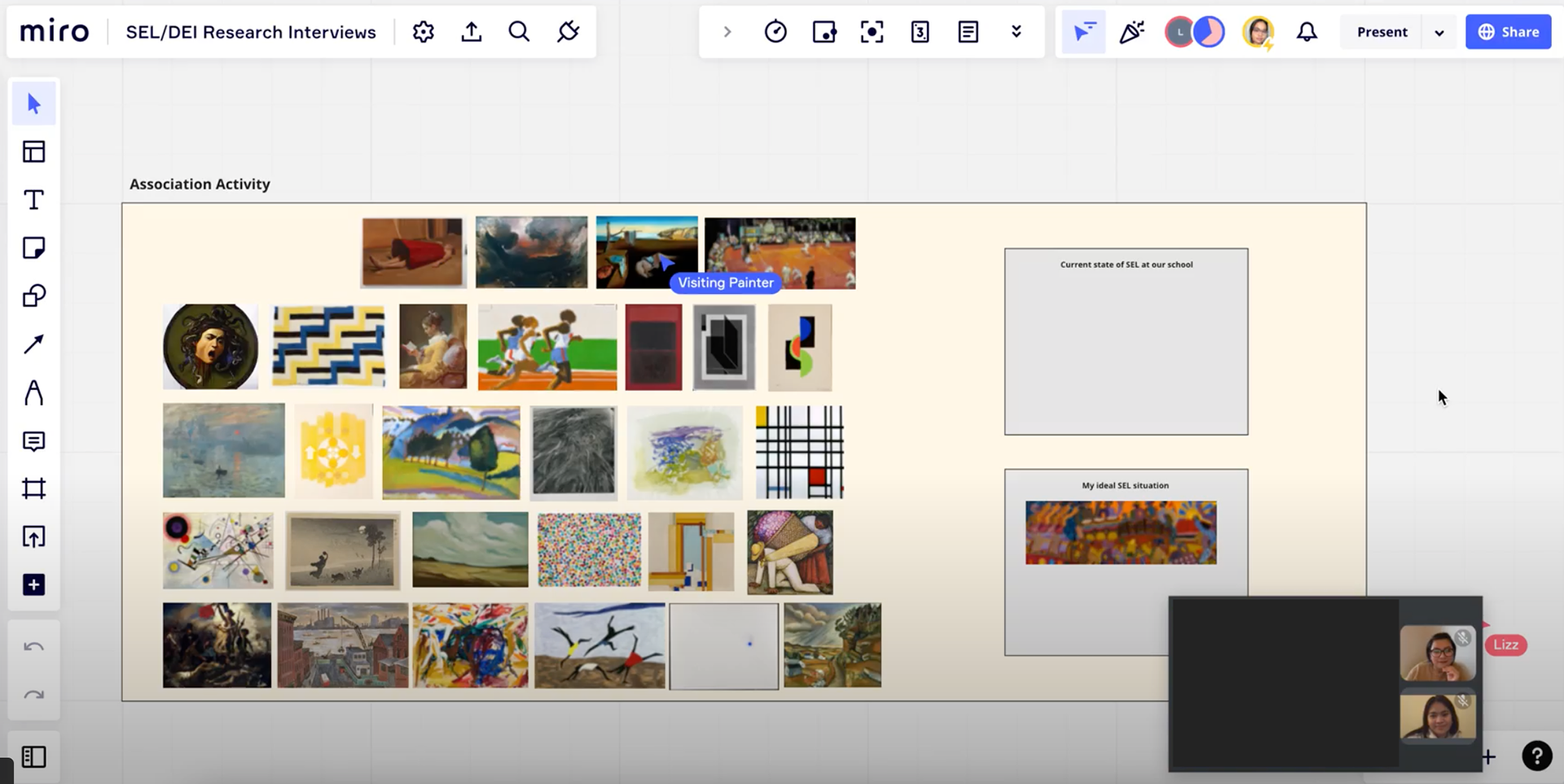Select the Medusa round painting
This screenshot has height=784, width=1564.
(x=210, y=346)
